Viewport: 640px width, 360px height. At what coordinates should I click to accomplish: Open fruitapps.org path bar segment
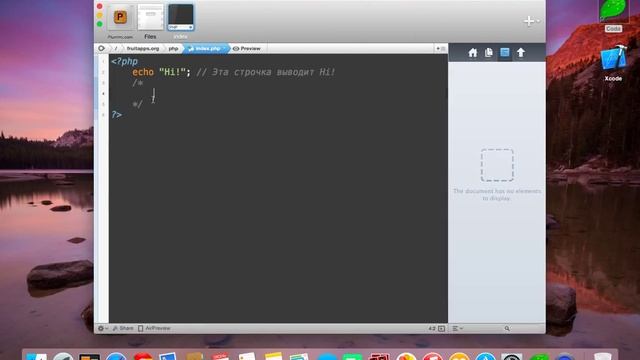[x=143, y=48]
